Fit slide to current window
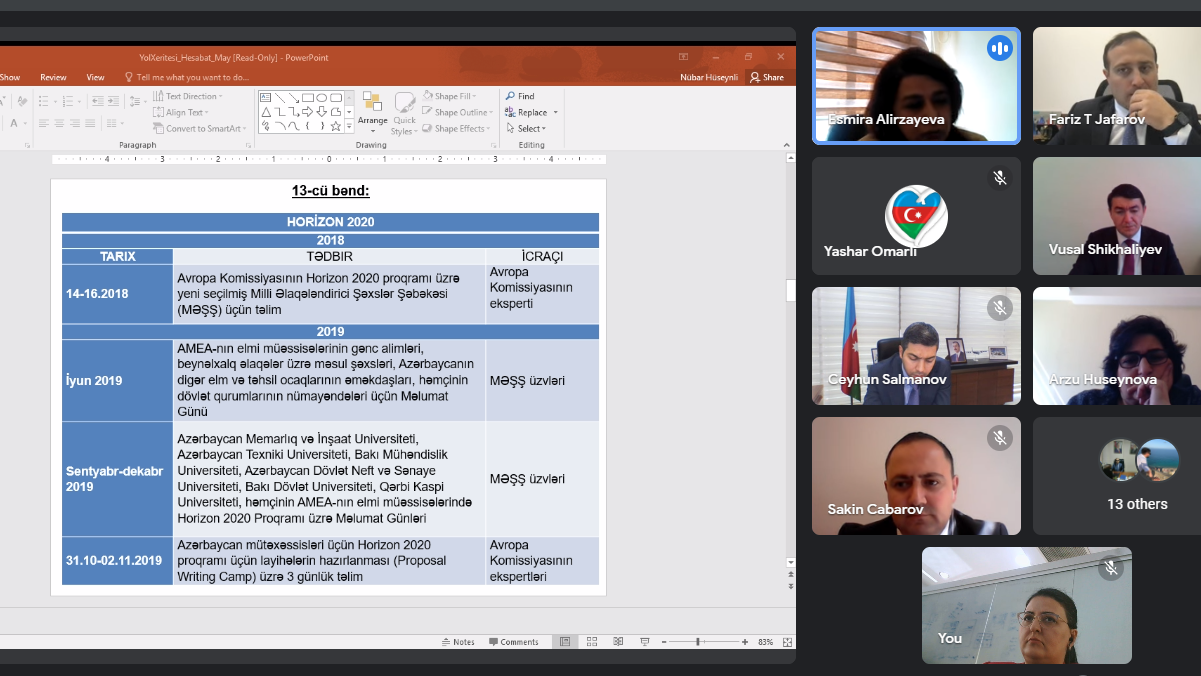The image size is (1201, 676). [x=787, y=642]
